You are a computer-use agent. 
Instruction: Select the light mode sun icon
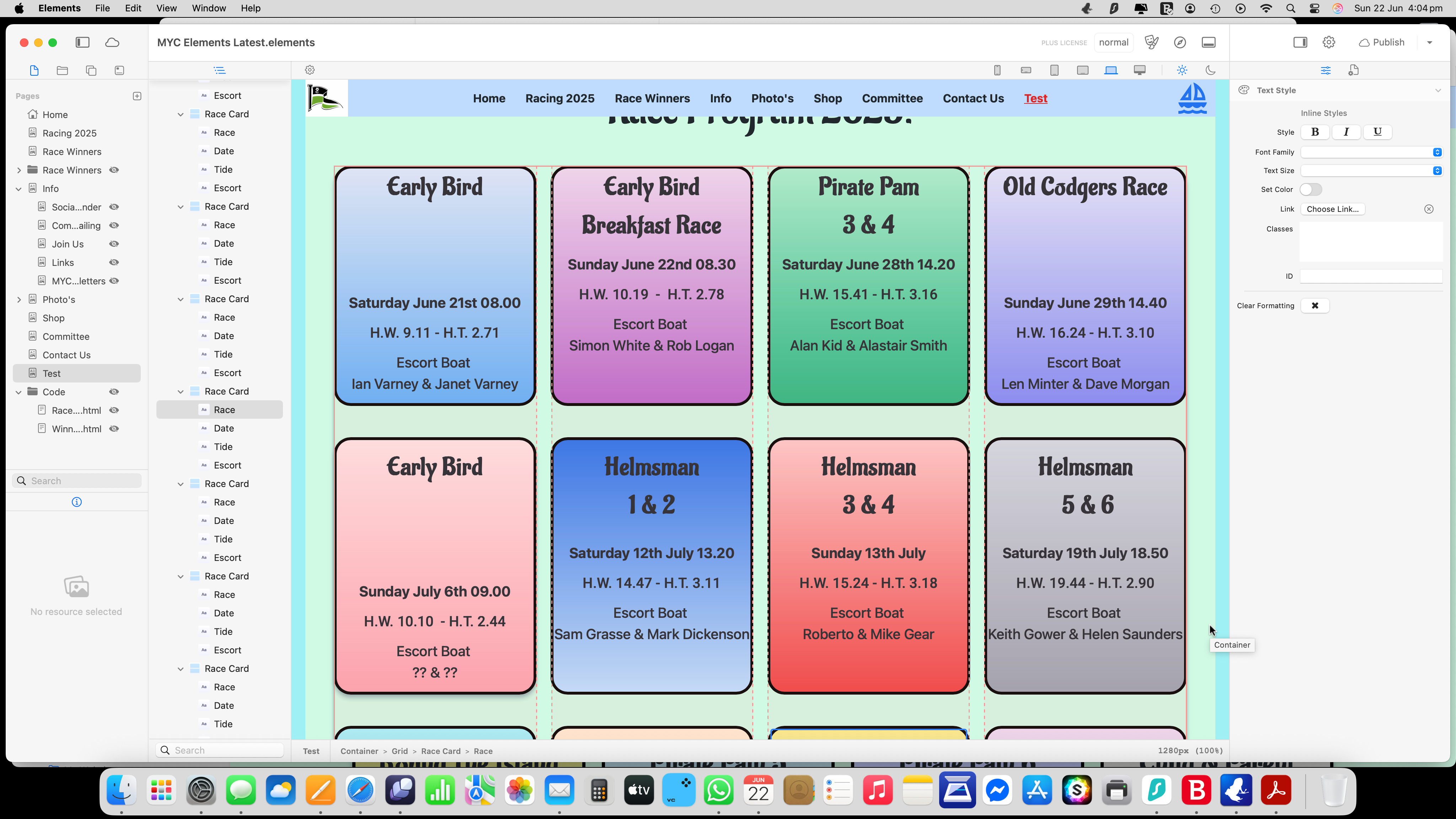point(1182,70)
